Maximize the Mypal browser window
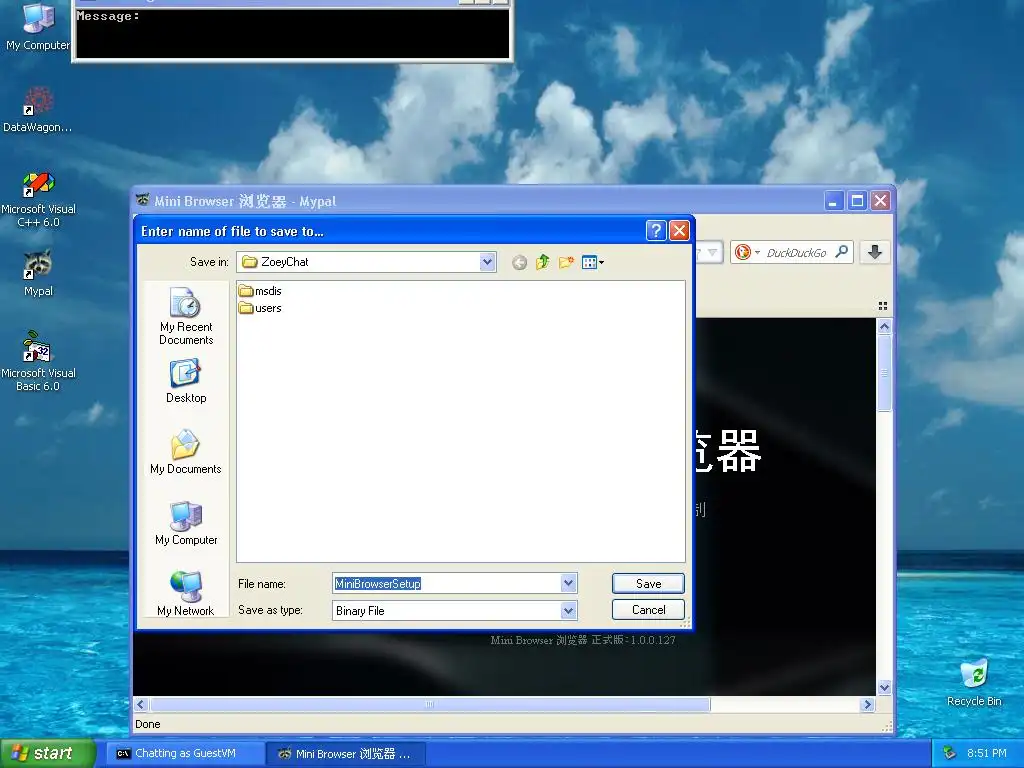 pos(857,200)
